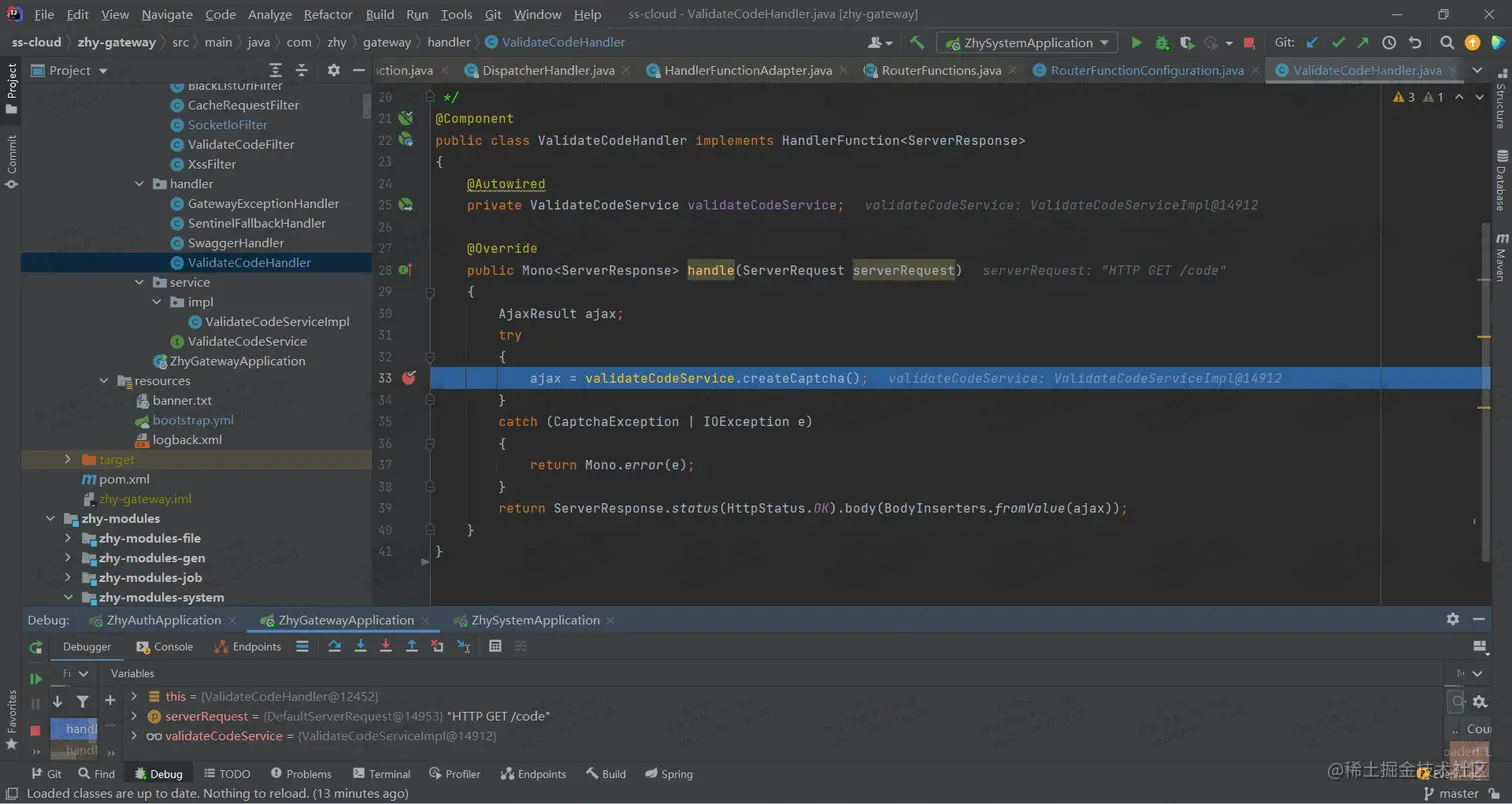This screenshot has width=1512, height=804.
Task: Open the Terminal tool window button
Action: (x=382, y=774)
